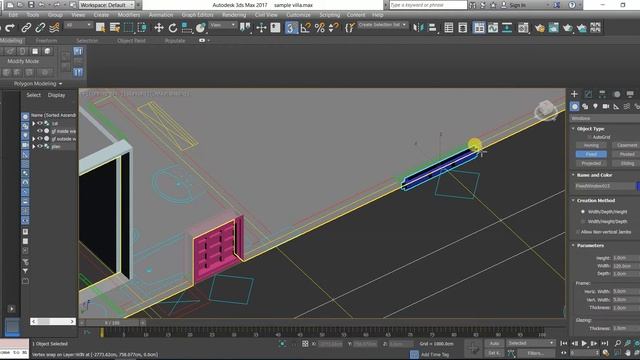The image size is (640, 360).
Task: Enable the AutoGrid checkbox
Action: pyautogui.click(x=589, y=137)
